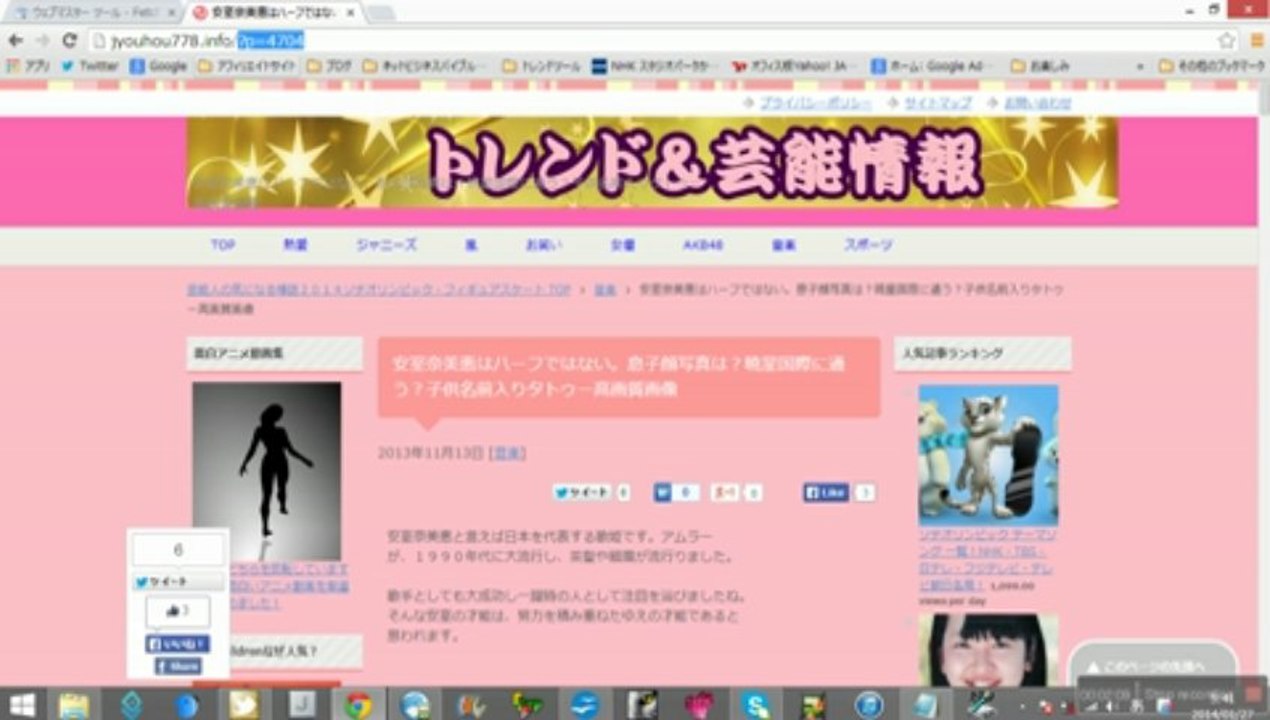
Task: Open the Windows Start button
Action: click(x=22, y=705)
